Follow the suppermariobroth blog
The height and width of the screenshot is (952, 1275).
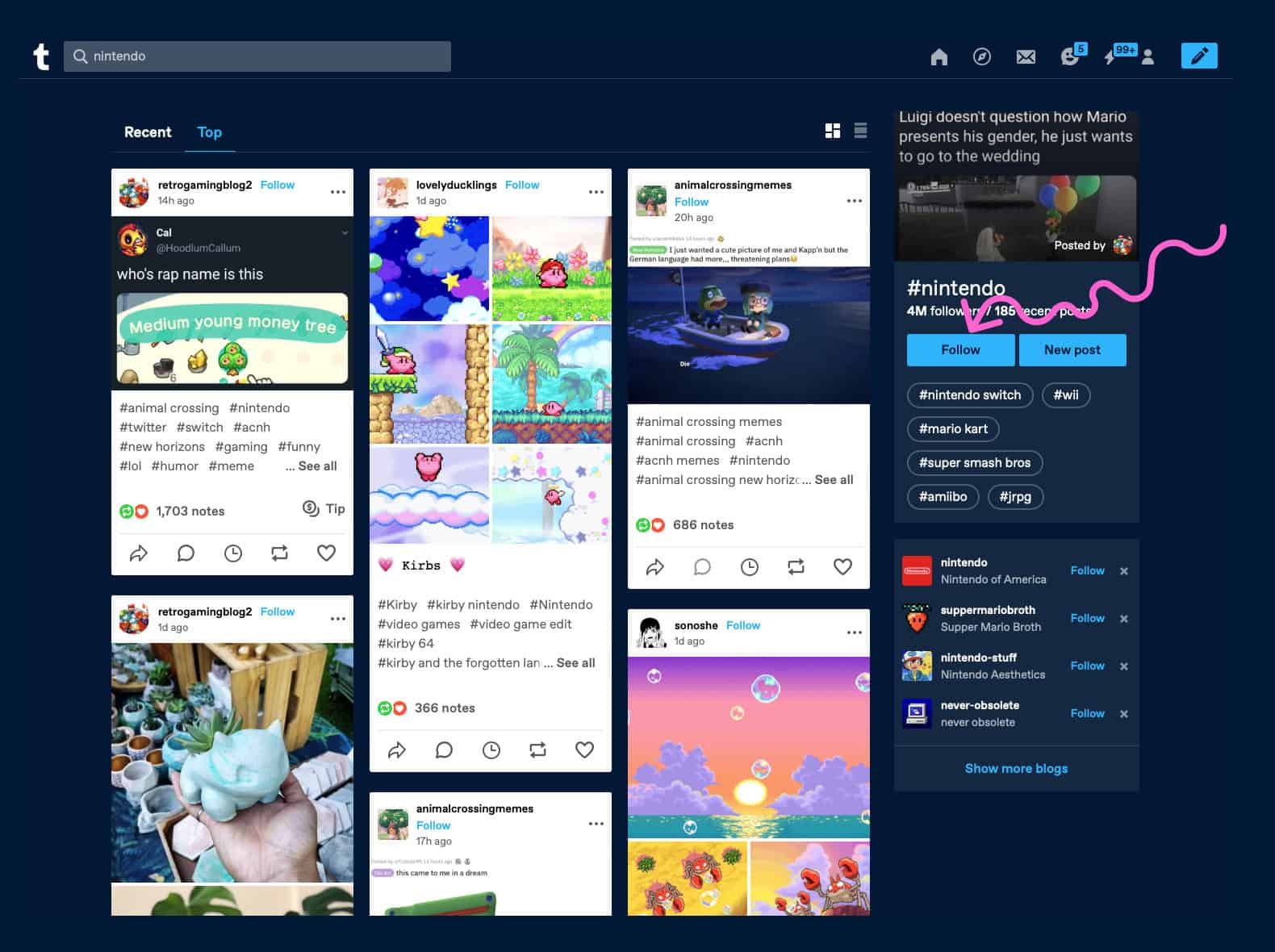click(x=1087, y=619)
